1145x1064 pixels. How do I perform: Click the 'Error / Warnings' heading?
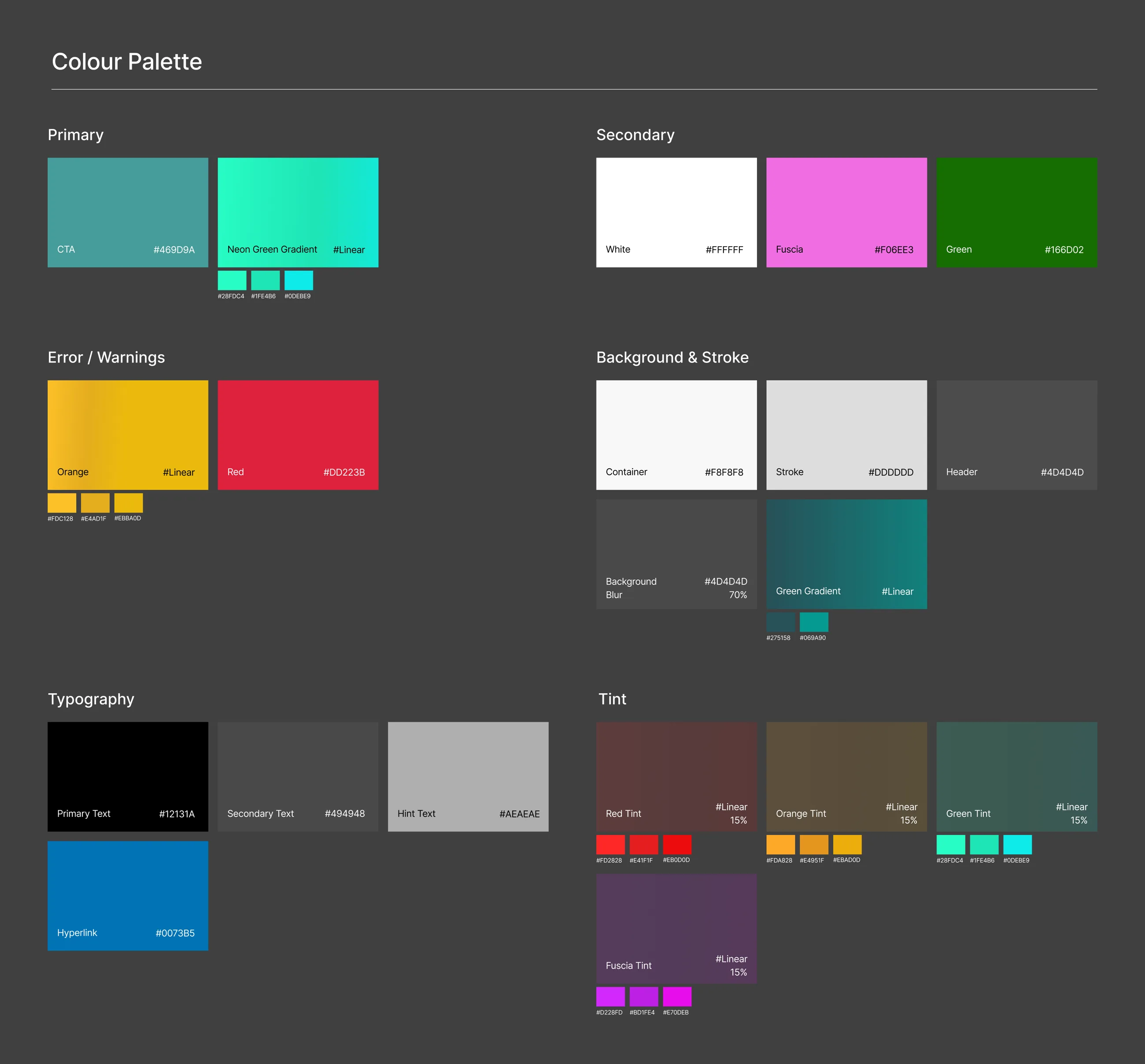click(x=106, y=358)
